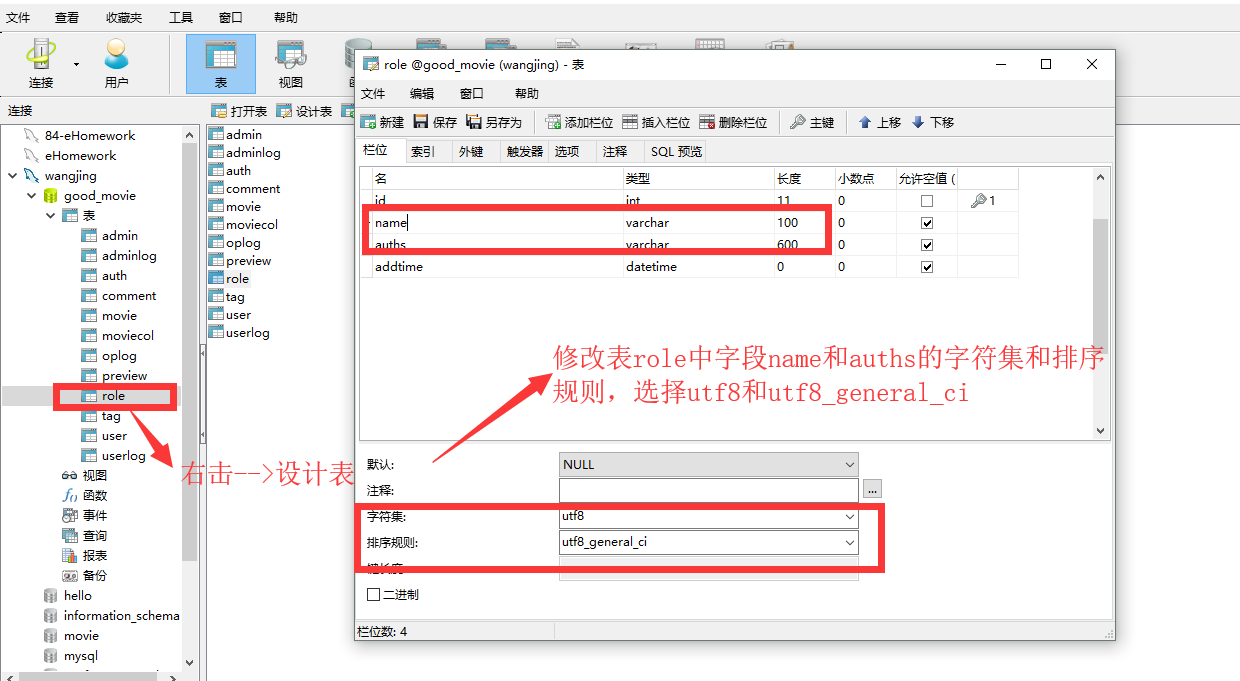The image size is (1240, 681).
Task: Toggle allow-null checkbox for name row
Action: coord(927,223)
